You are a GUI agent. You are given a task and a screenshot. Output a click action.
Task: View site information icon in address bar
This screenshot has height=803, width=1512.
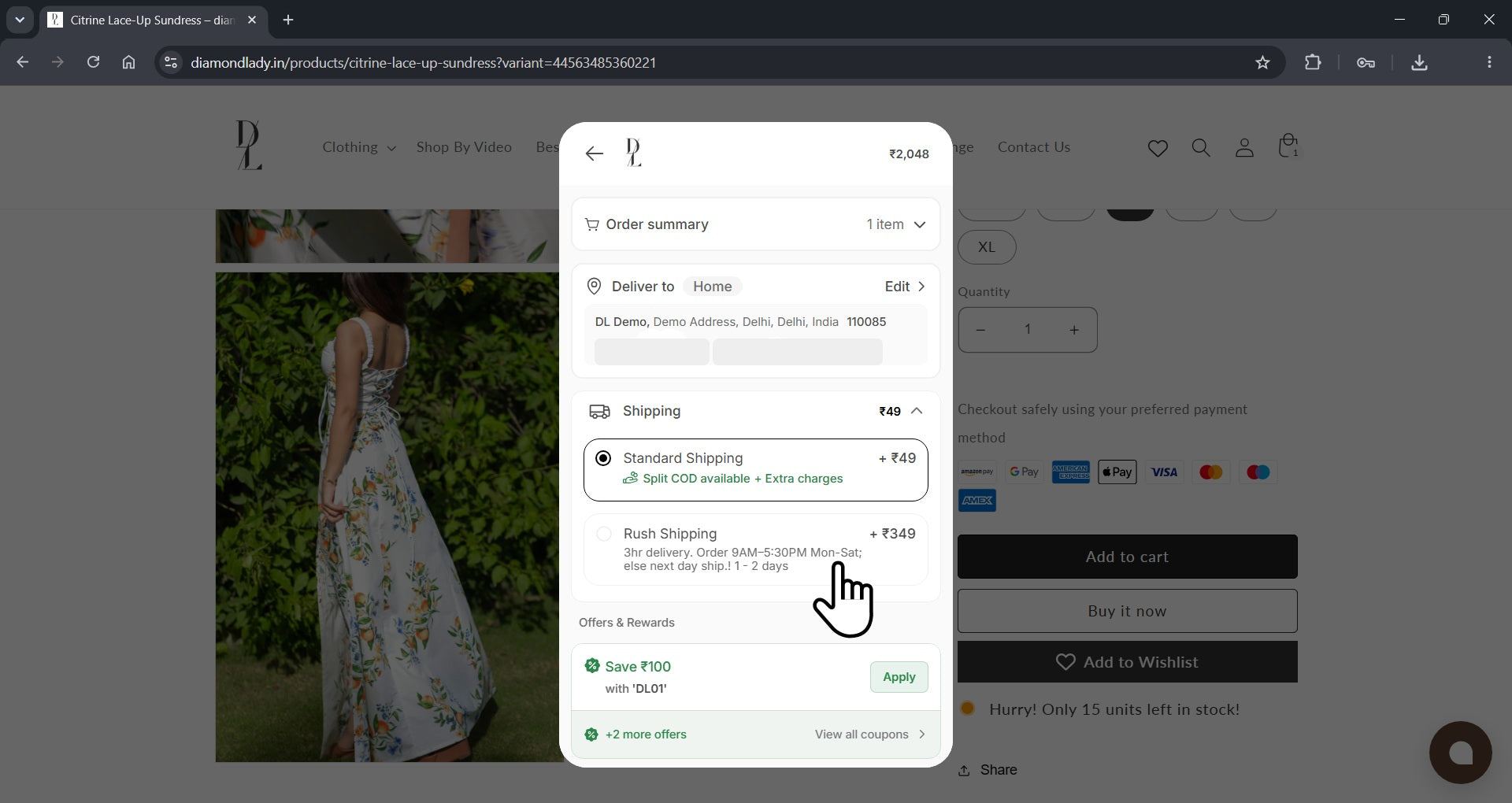pos(170,62)
